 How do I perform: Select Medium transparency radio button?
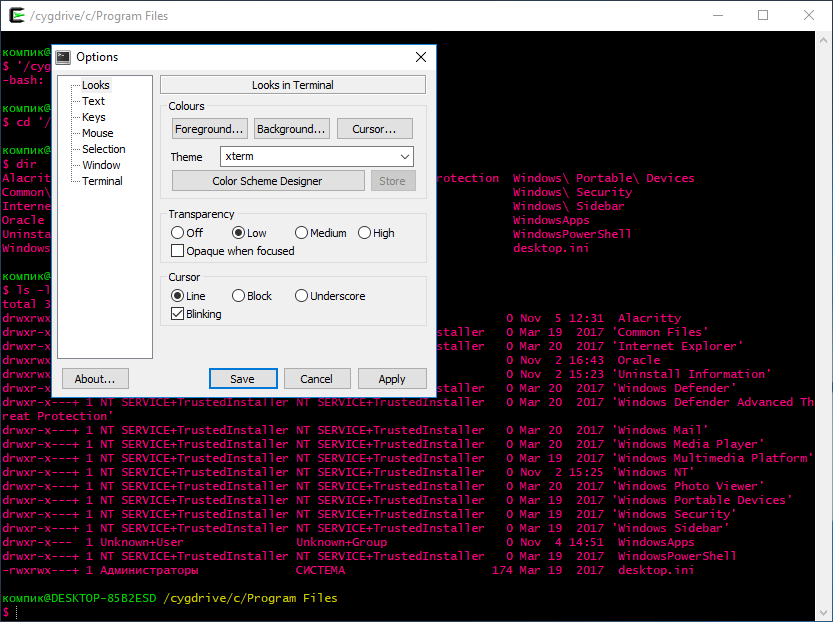(x=302, y=233)
